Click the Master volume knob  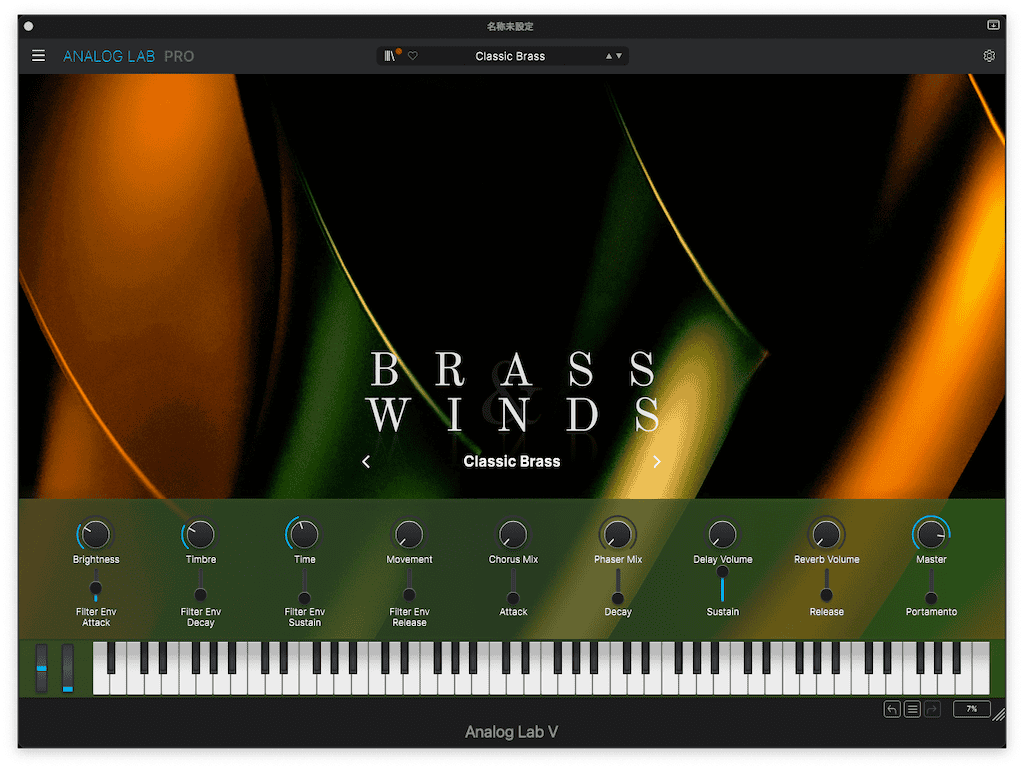(x=931, y=535)
